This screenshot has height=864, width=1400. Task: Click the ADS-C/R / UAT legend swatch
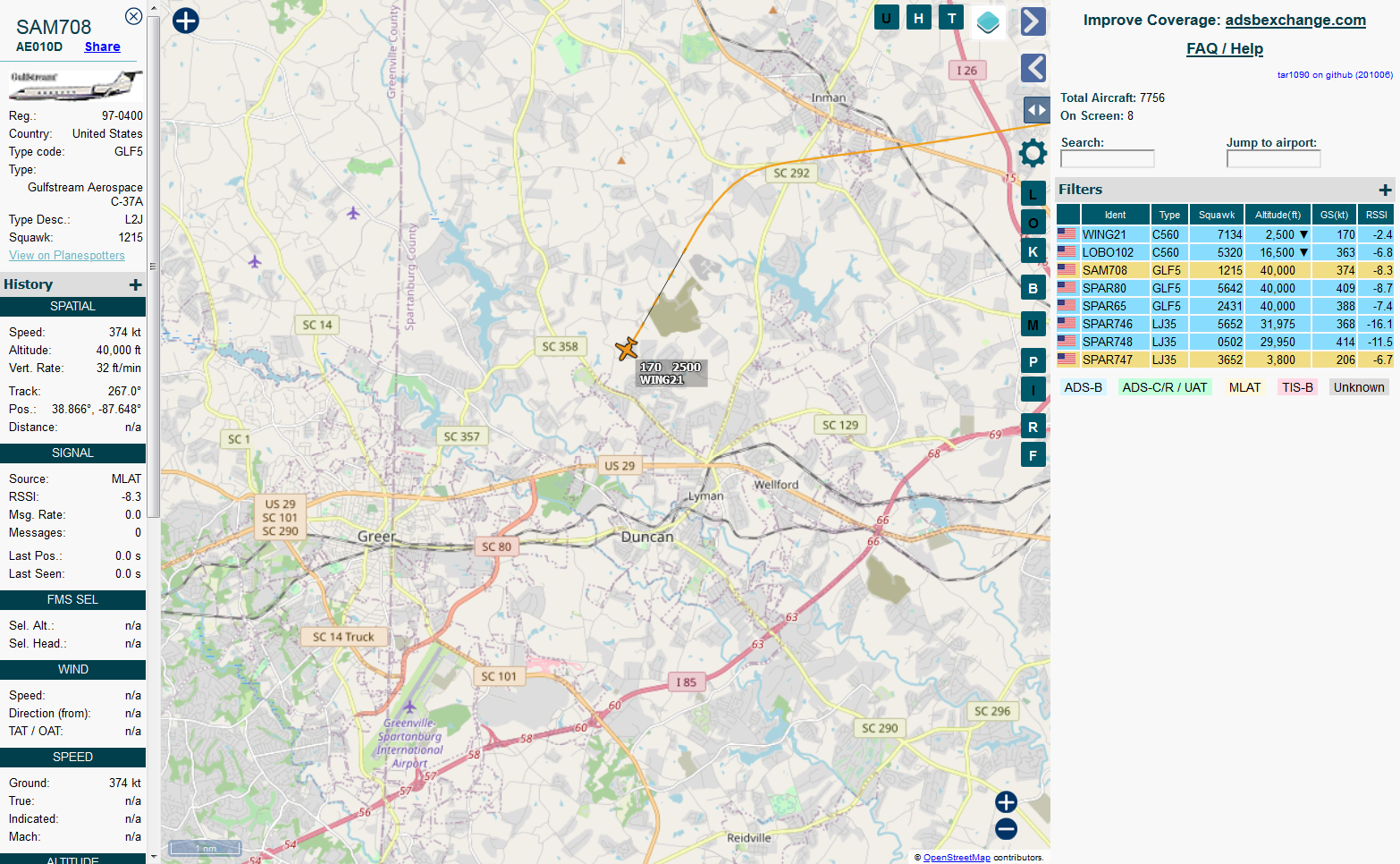tap(1165, 387)
